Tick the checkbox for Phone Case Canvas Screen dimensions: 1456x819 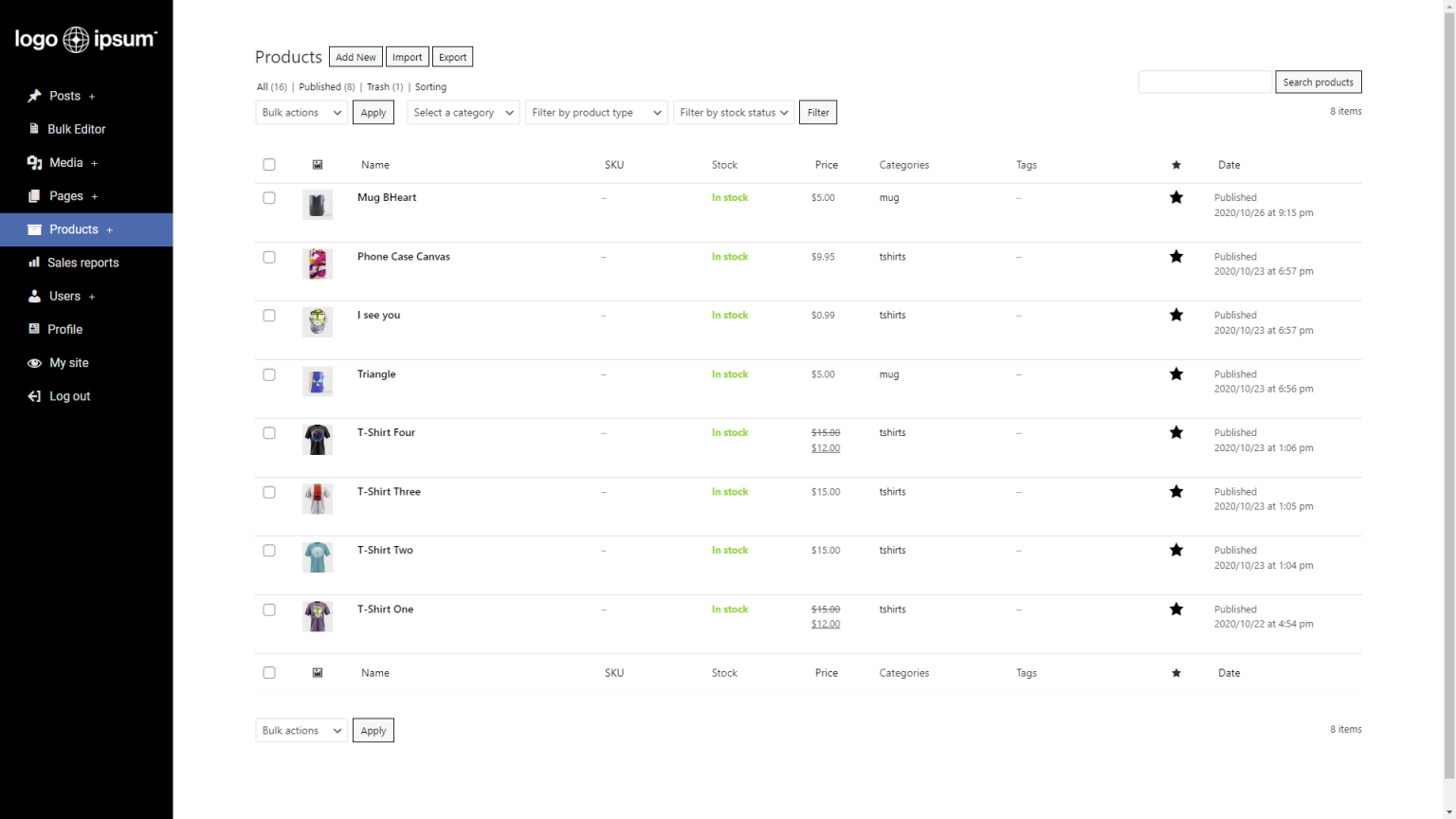[x=269, y=257]
